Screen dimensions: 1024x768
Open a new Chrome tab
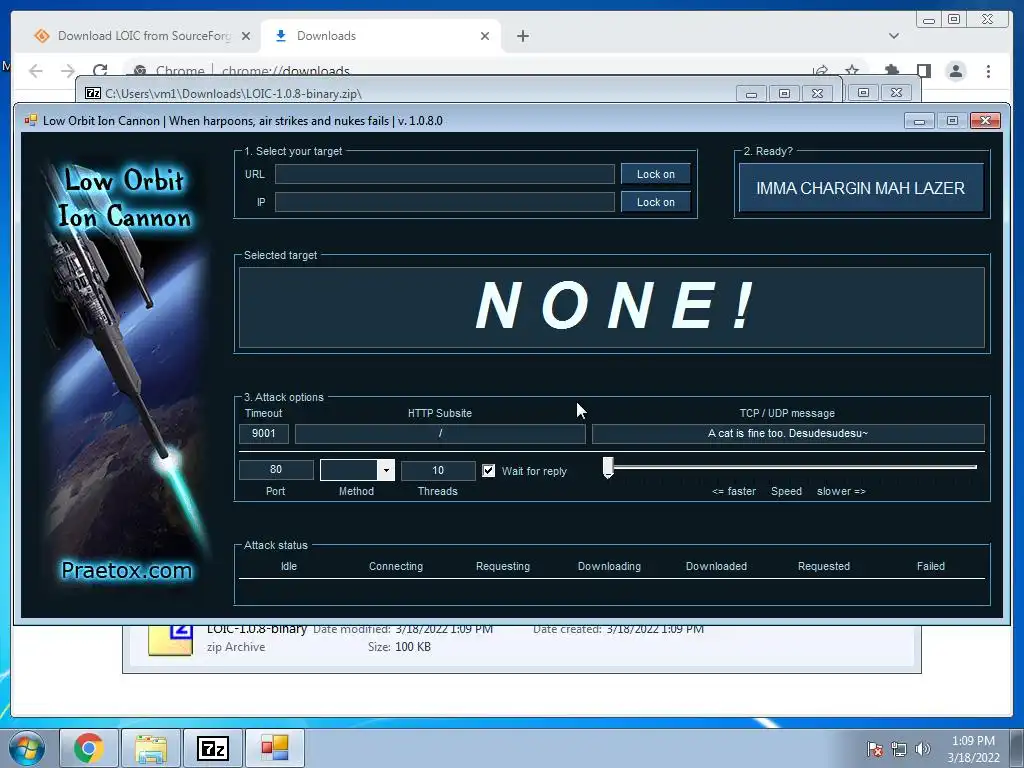click(522, 36)
